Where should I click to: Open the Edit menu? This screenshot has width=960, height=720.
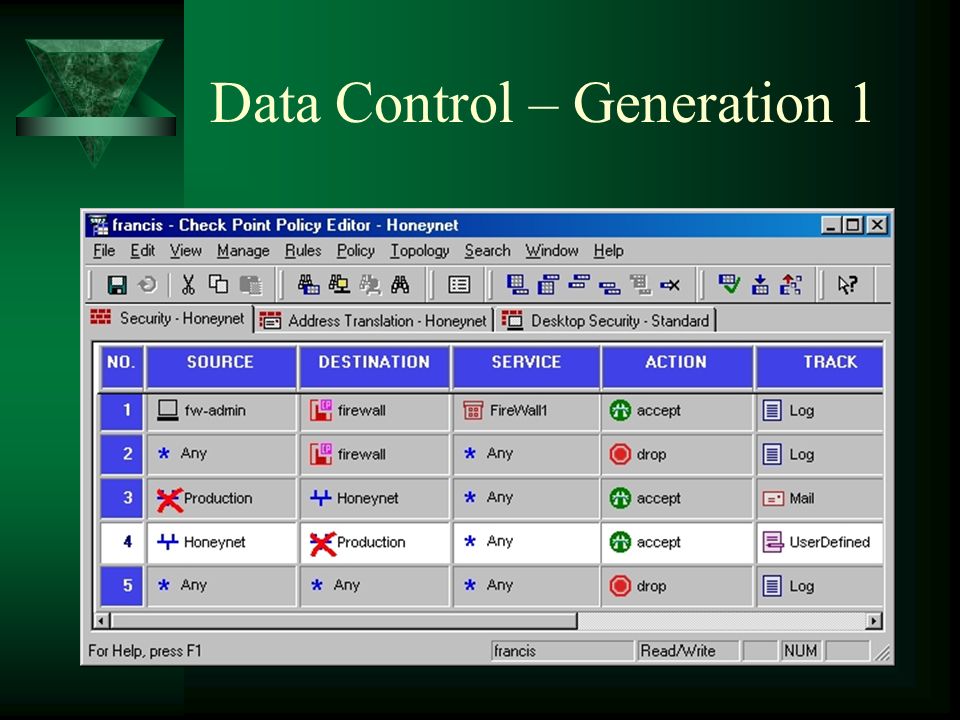click(x=143, y=251)
